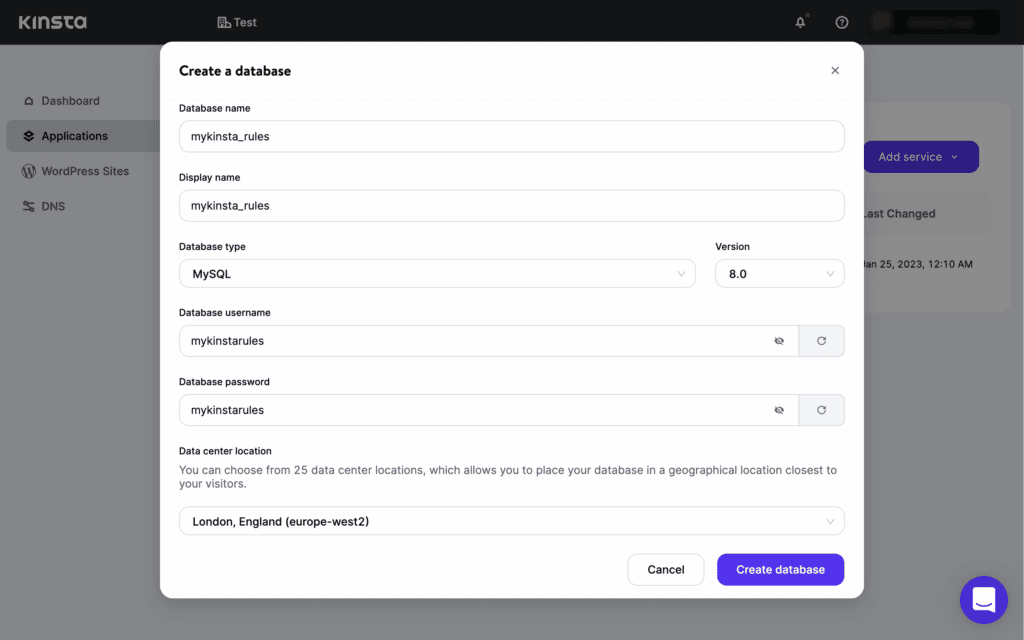Open the Data center location dropdown

coord(511,520)
